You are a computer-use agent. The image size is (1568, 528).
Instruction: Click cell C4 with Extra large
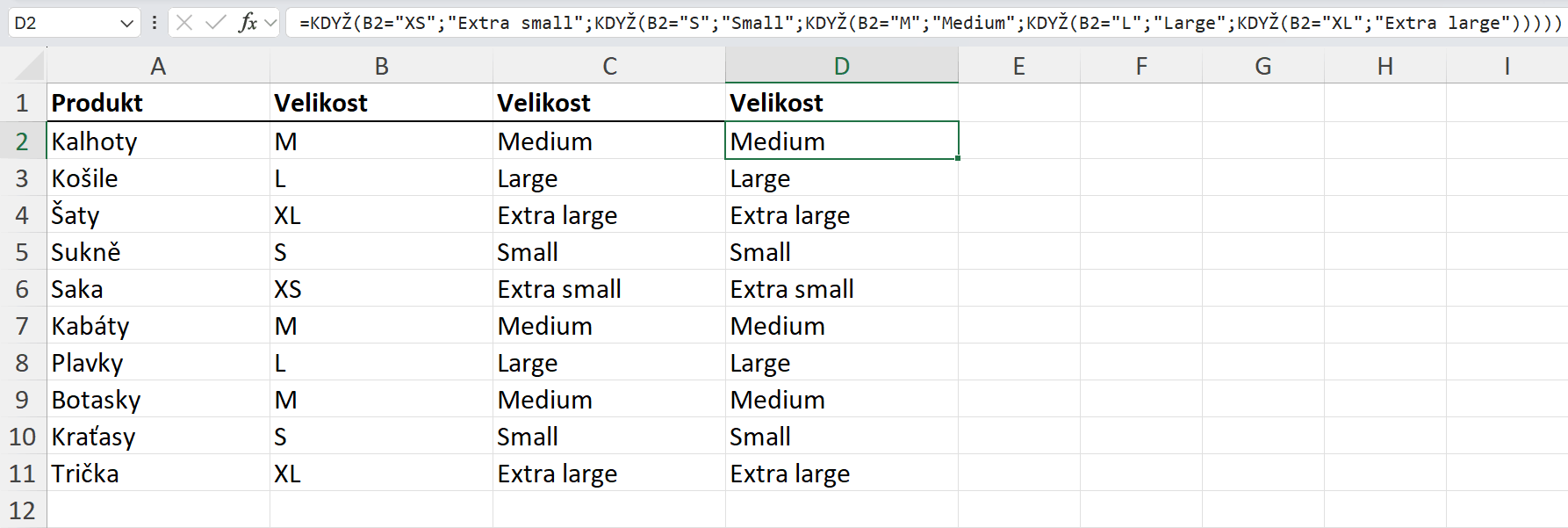coord(608,215)
